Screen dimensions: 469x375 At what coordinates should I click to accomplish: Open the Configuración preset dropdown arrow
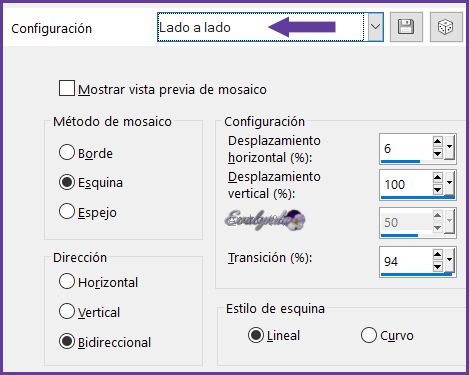[376, 27]
